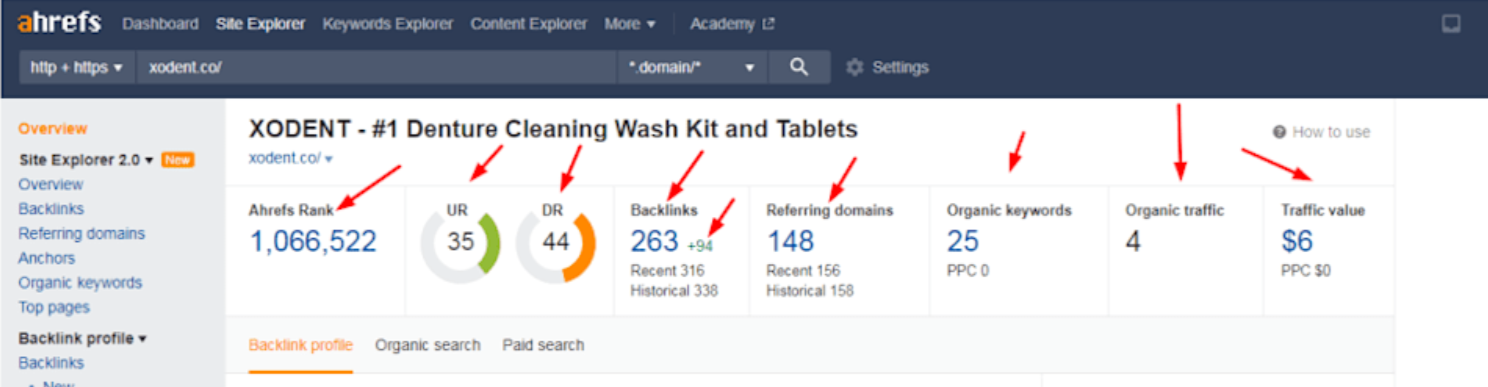1488x387 pixels.
Task: Click the How to use help icon
Action: (x=1279, y=132)
